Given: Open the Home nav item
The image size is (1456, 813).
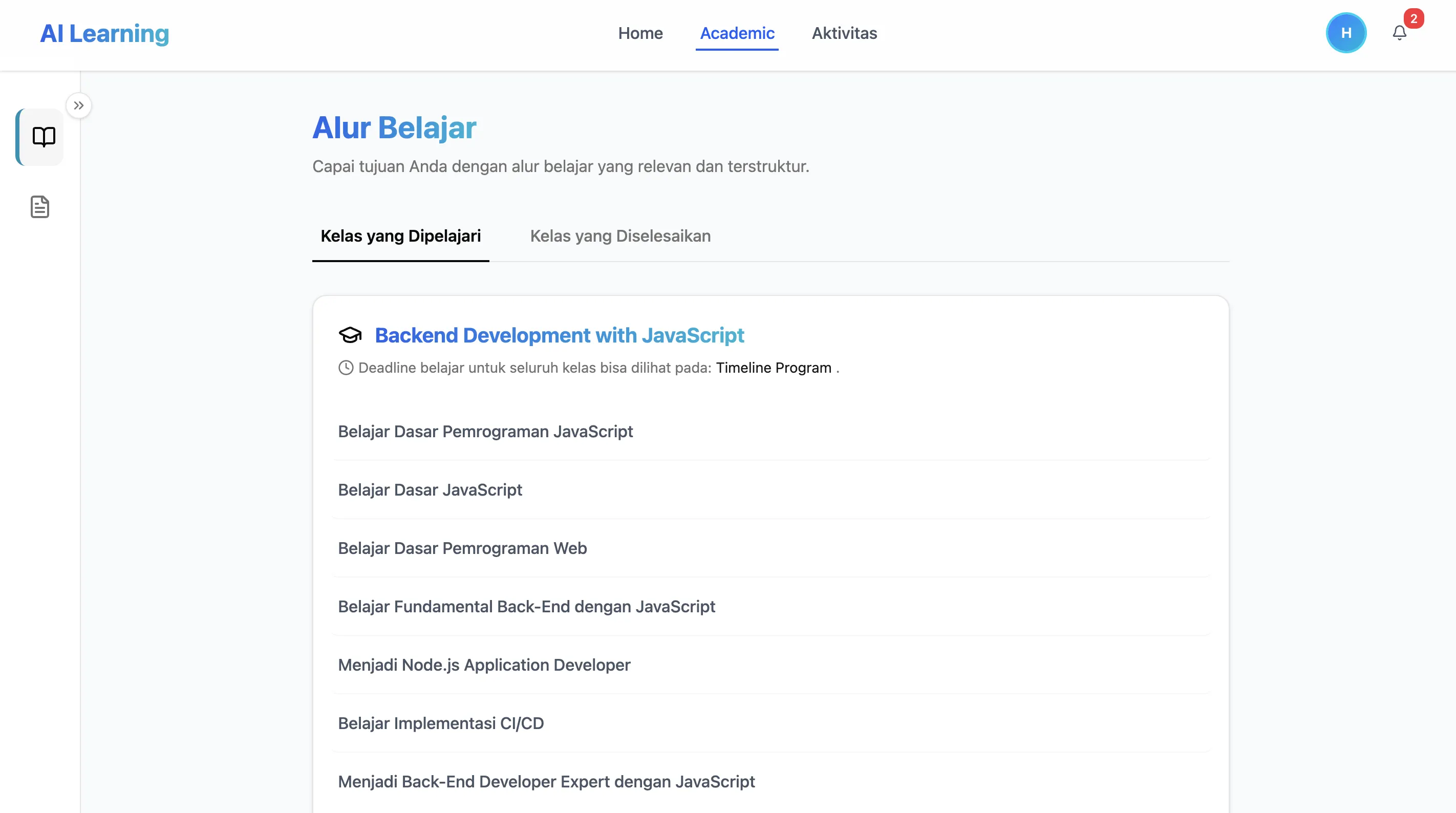Looking at the screenshot, I should pyautogui.click(x=640, y=33).
